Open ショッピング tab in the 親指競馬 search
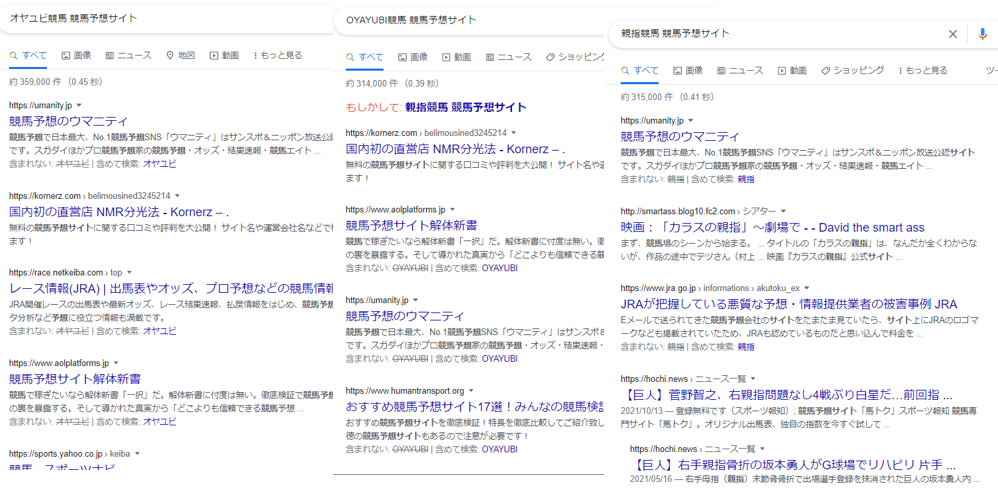 [x=852, y=71]
